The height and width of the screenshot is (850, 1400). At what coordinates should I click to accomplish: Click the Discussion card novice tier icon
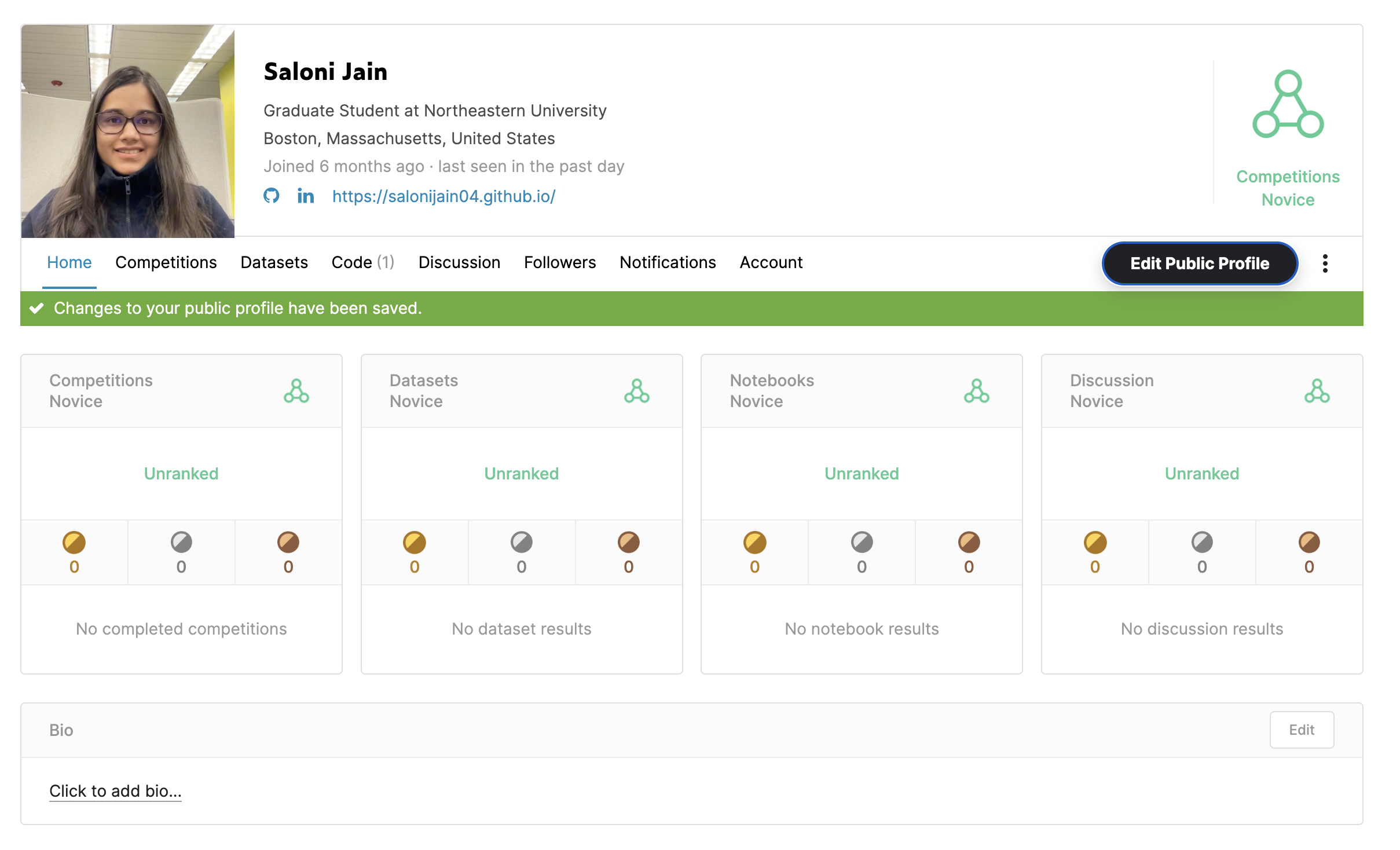[x=1317, y=391]
